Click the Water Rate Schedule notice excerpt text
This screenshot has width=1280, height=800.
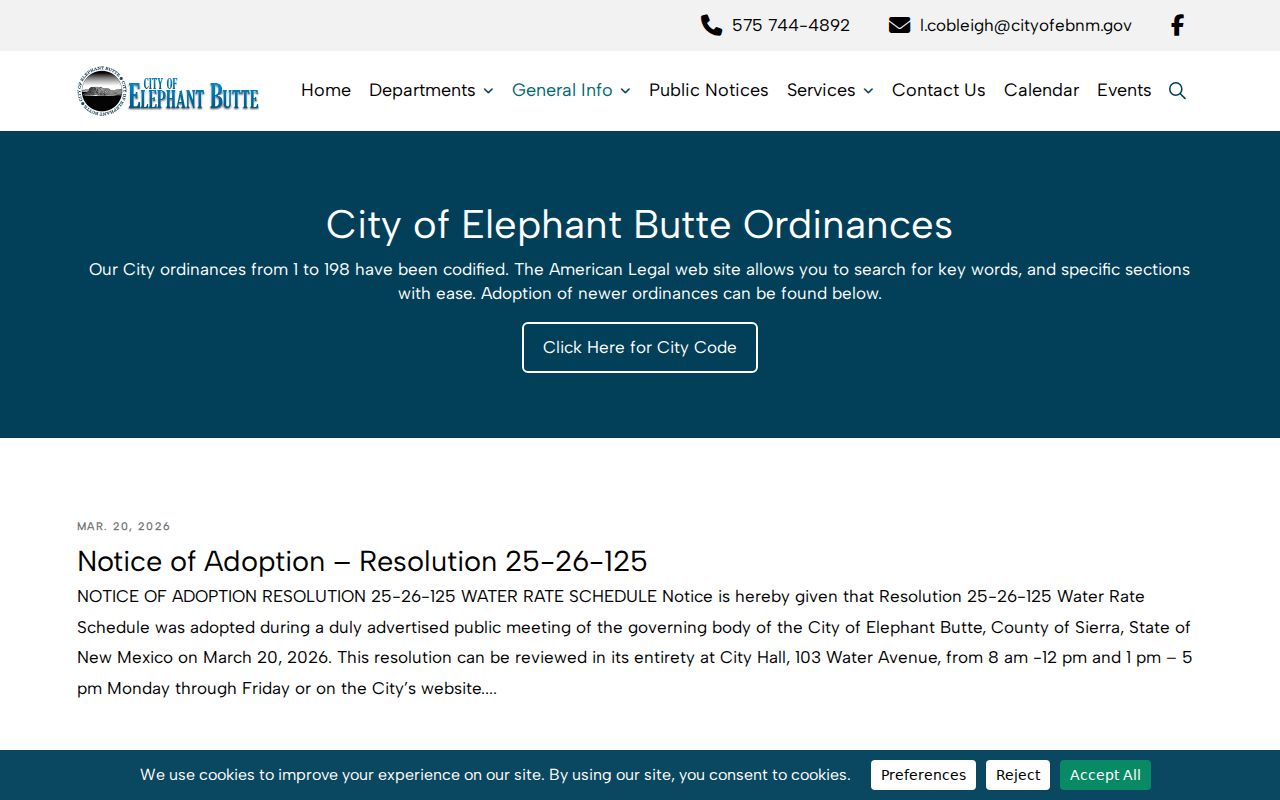[x=635, y=642]
